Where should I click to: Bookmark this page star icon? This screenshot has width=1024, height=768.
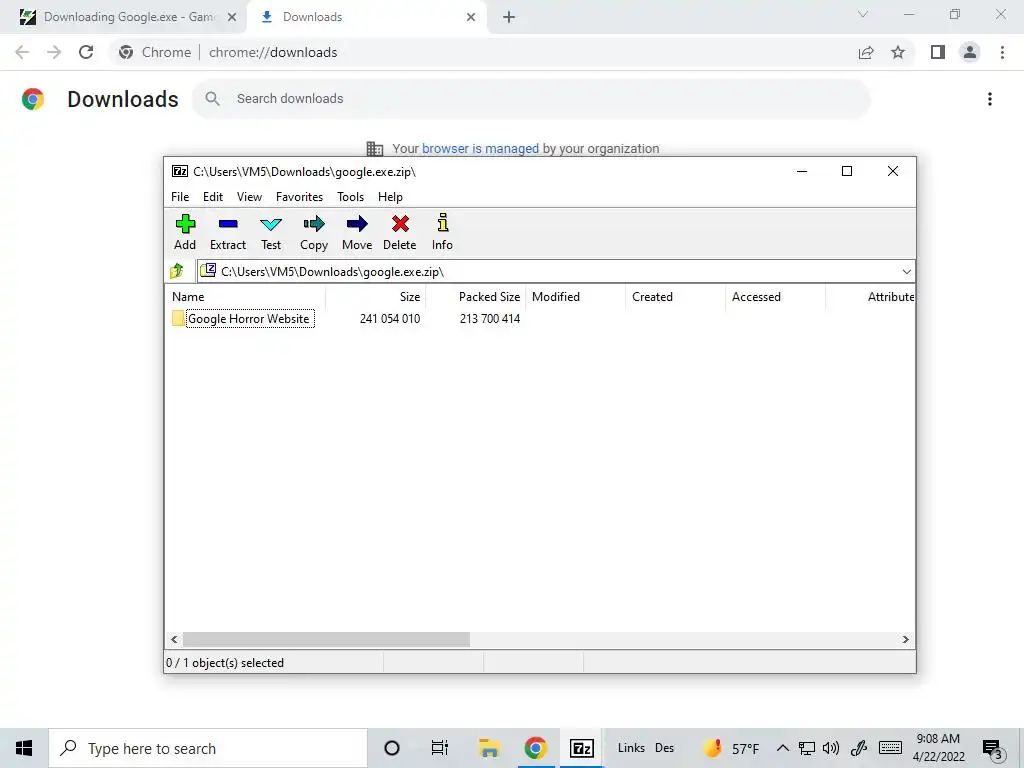898,52
